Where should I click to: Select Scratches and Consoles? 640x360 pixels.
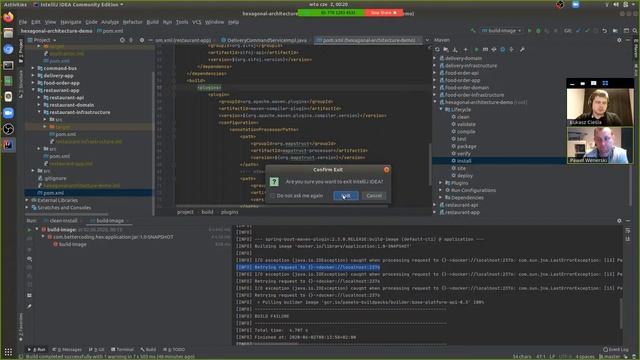[x=64, y=208]
